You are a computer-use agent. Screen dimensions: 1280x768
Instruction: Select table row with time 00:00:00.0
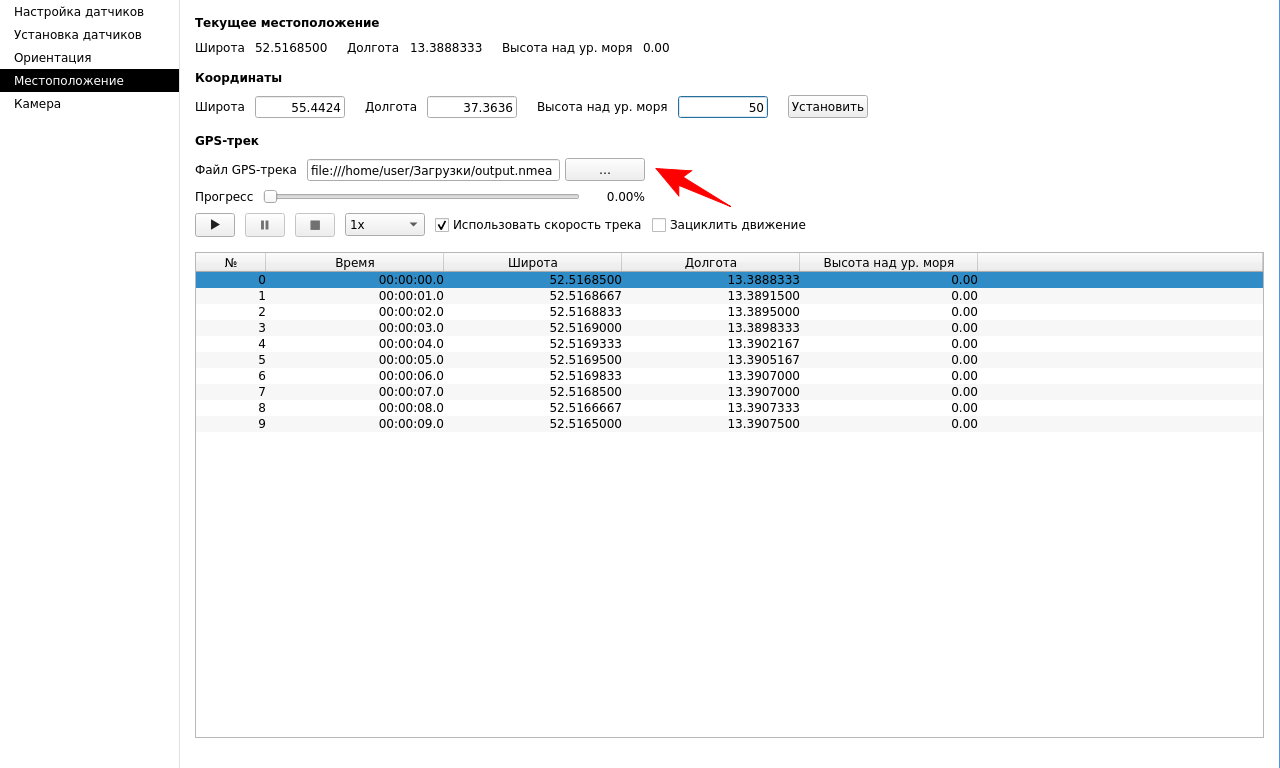tap(729, 280)
